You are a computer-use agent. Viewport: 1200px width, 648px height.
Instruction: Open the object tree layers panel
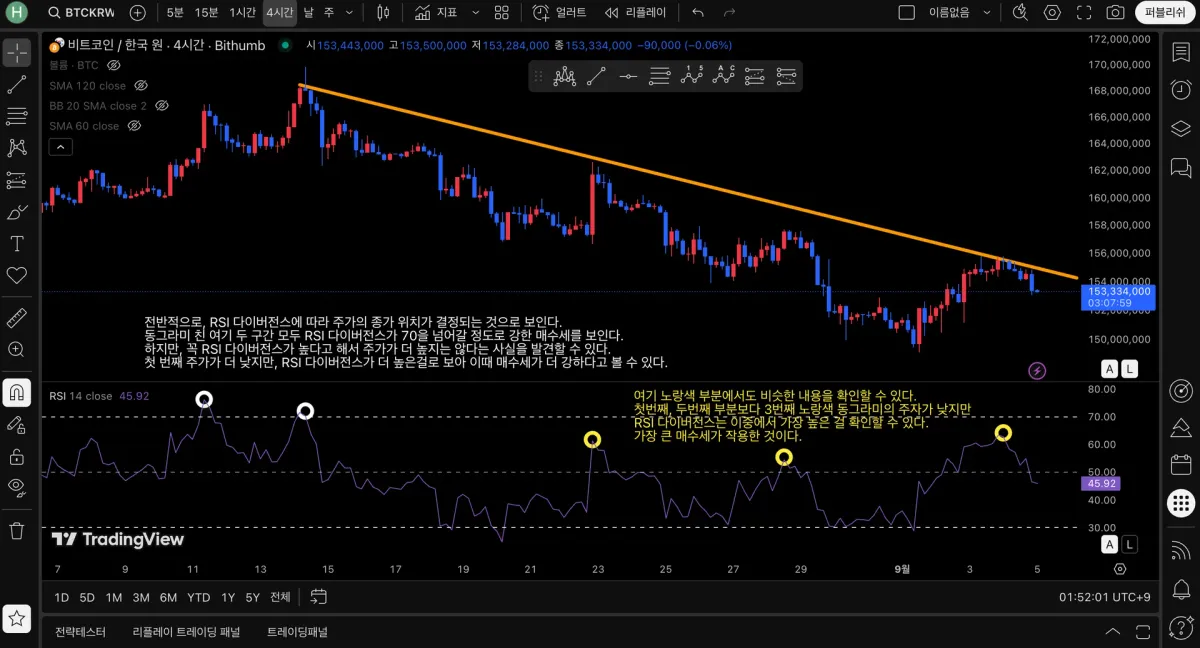(1180, 128)
